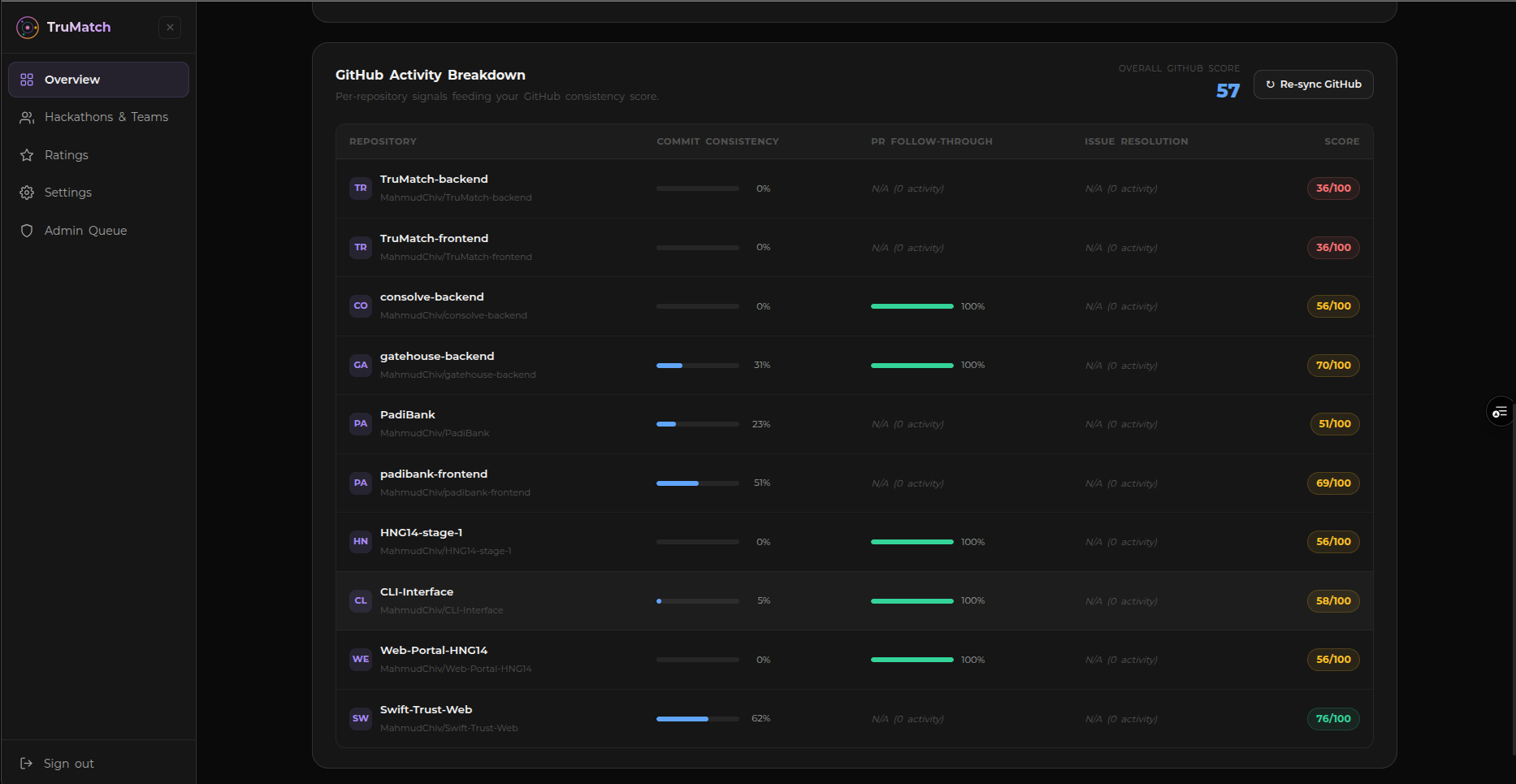
Task: Select the HNG14-stage-1 repository name
Action: click(x=421, y=533)
